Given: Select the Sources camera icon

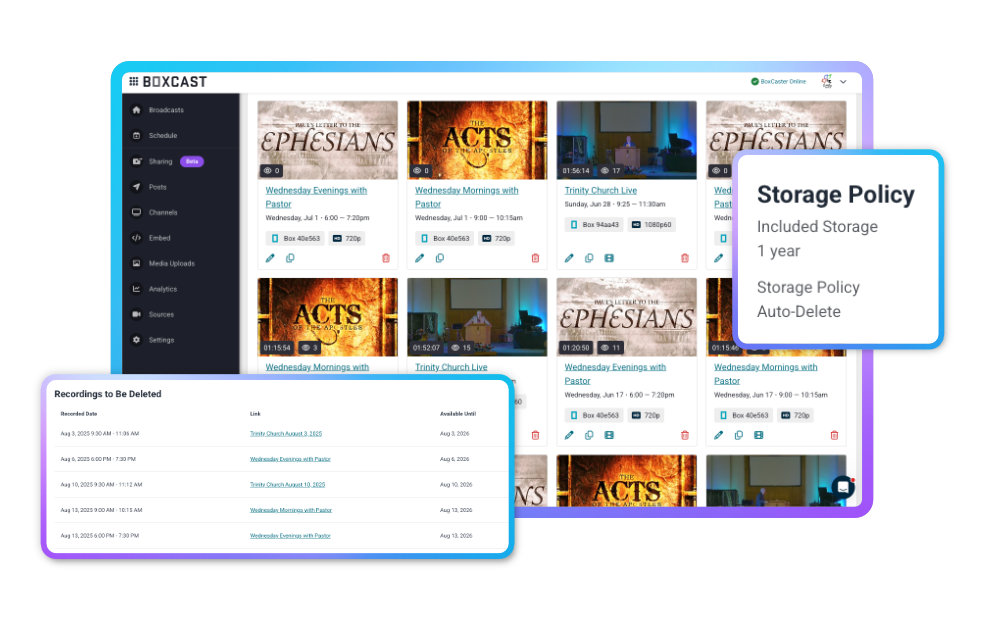Looking at the screenshot, I should click(x=136, y=314).
